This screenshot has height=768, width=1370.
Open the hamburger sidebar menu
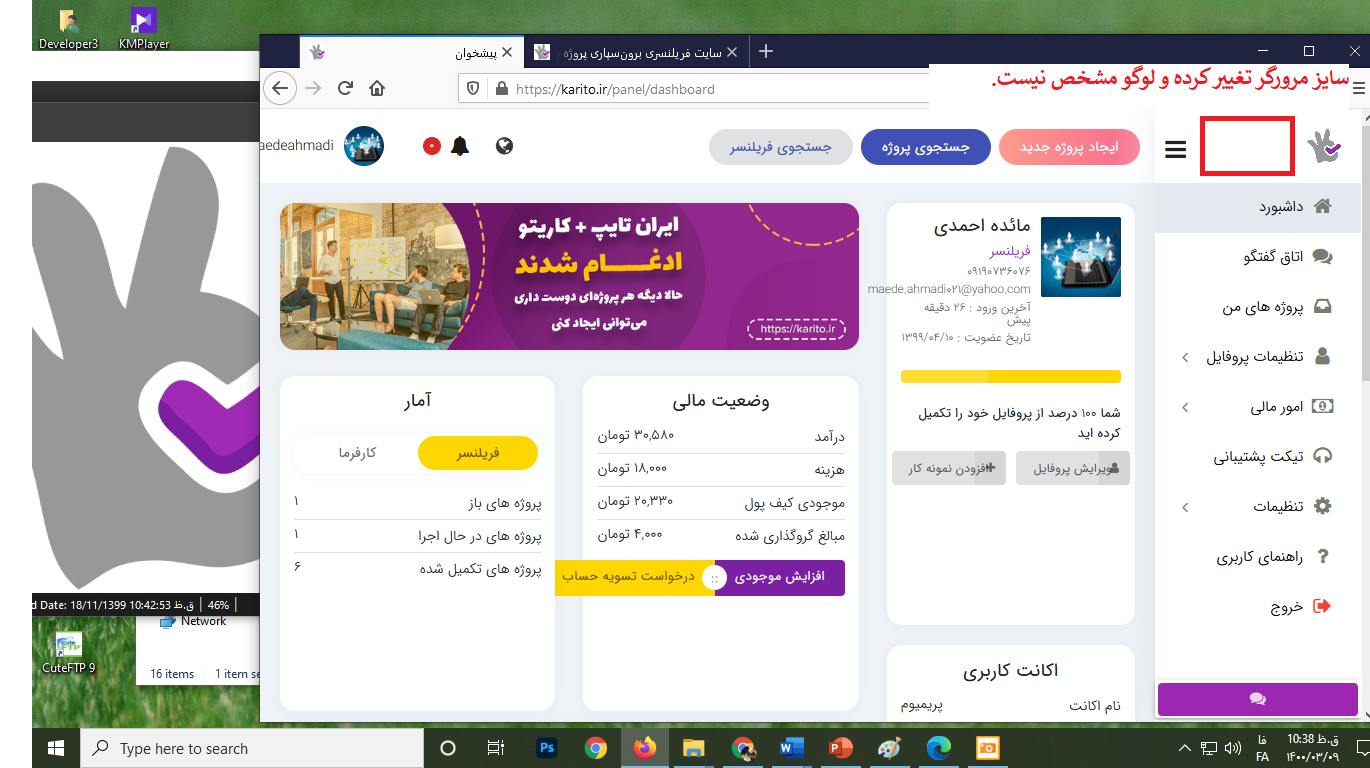click(1176, 149)
